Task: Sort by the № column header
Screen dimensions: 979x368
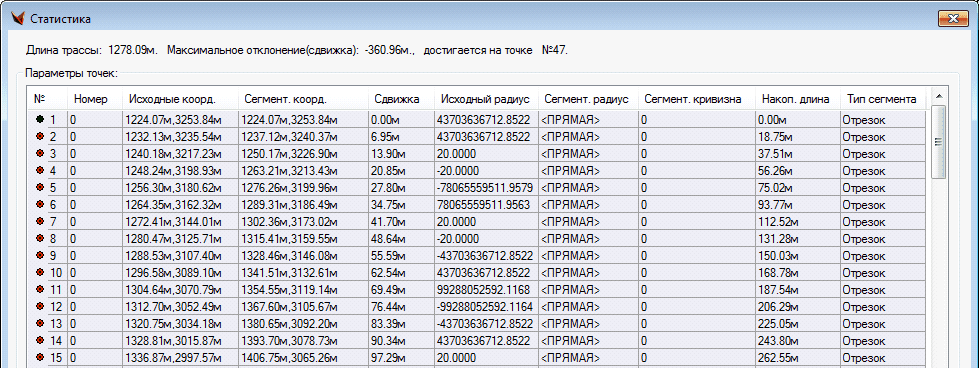Action: (x=47, y=99)
